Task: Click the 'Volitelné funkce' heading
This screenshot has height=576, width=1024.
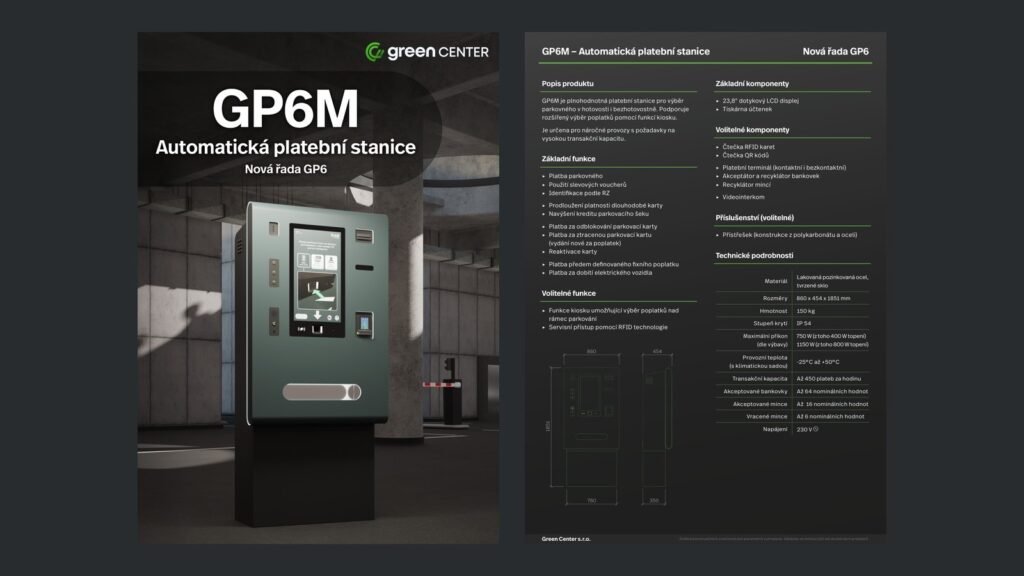Action: [x=568, y=293]
